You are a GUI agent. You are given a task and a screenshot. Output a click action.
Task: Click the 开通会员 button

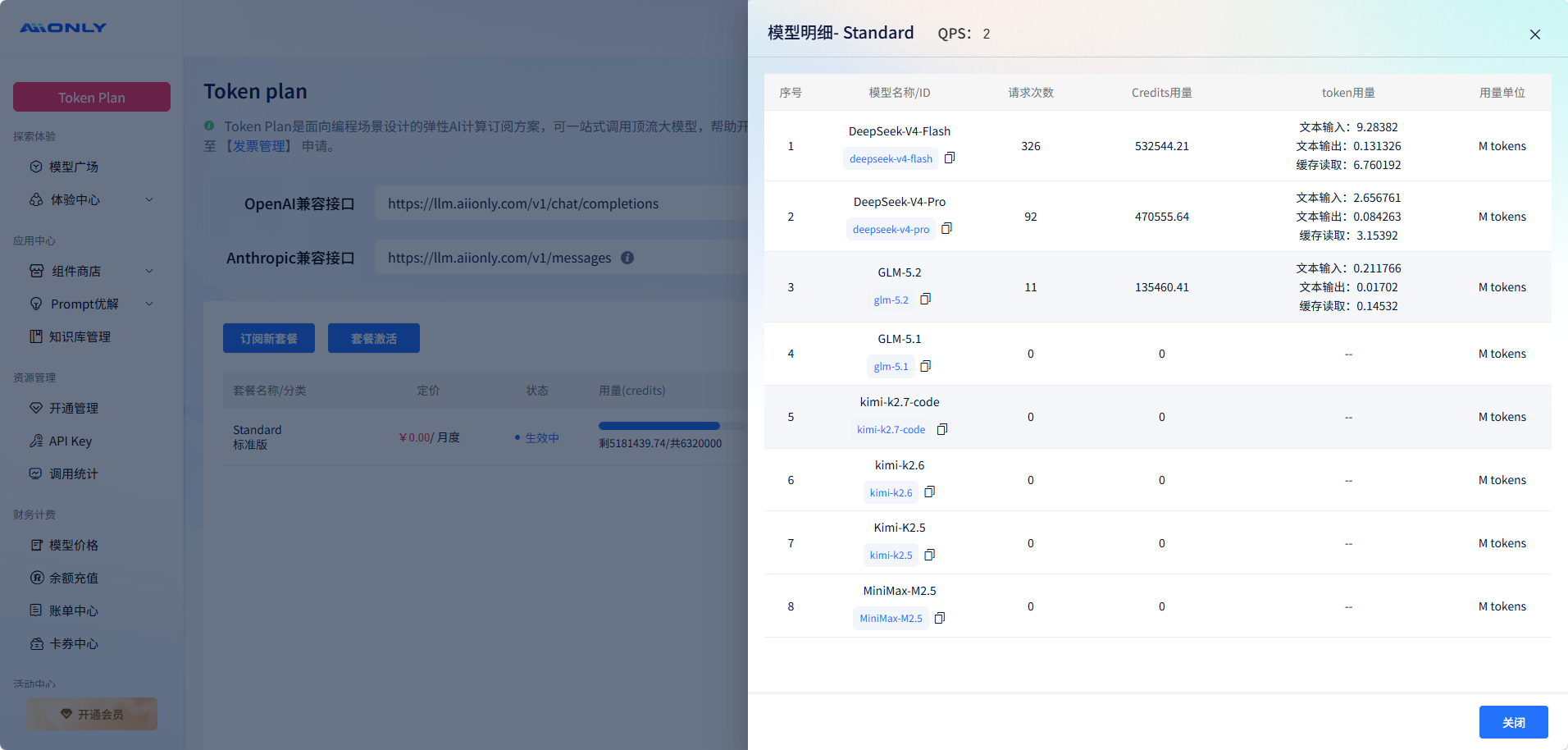92,714
